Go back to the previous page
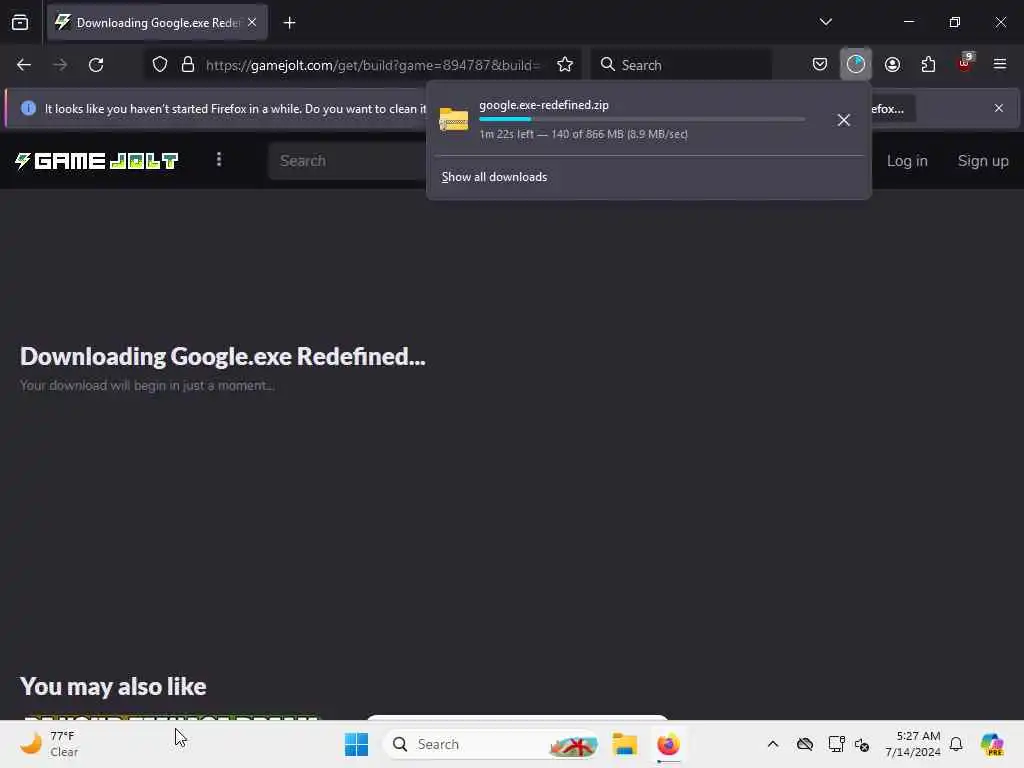The width and height of the screenshot is (1024, 768). click(24, 65)
